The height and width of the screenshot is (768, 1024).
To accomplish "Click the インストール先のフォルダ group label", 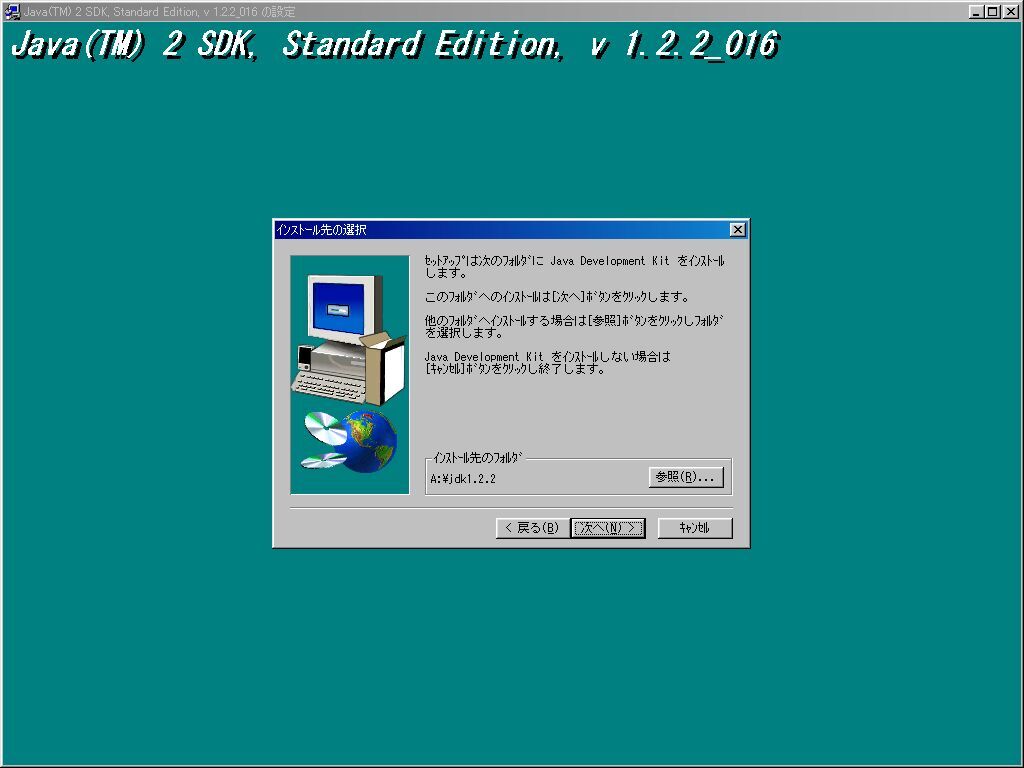I will coord(477,458).
